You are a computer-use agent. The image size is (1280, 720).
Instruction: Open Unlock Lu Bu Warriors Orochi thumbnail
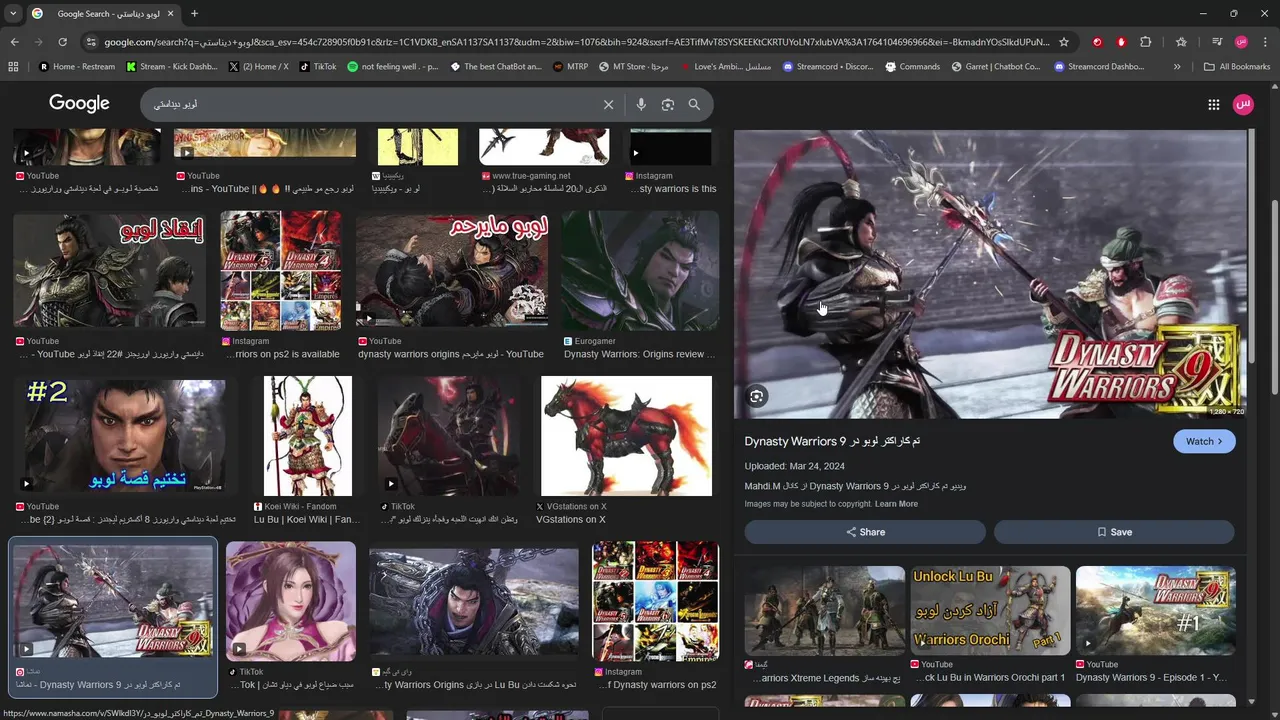(x=990, y=610)
